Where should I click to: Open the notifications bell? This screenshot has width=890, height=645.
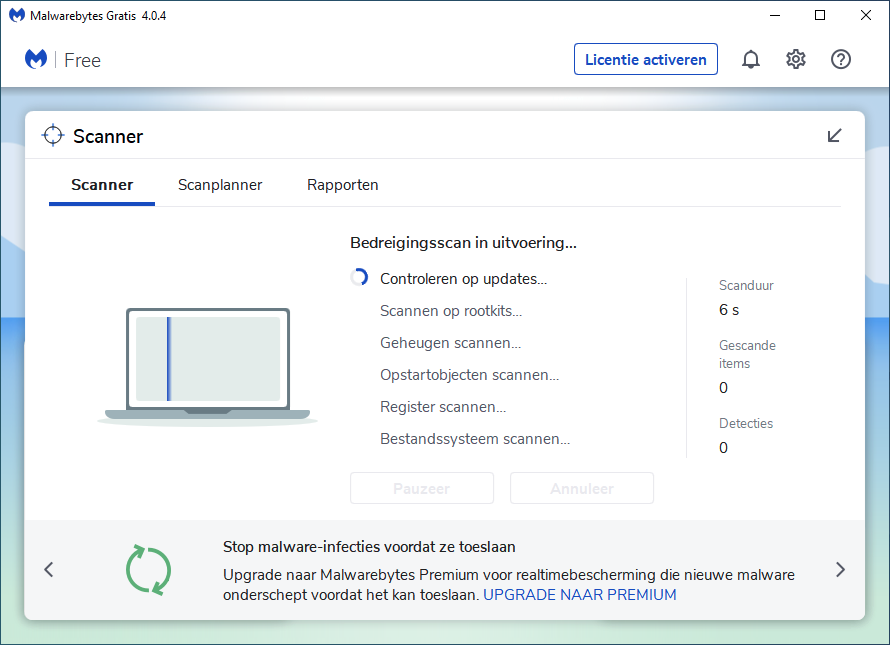750,60
